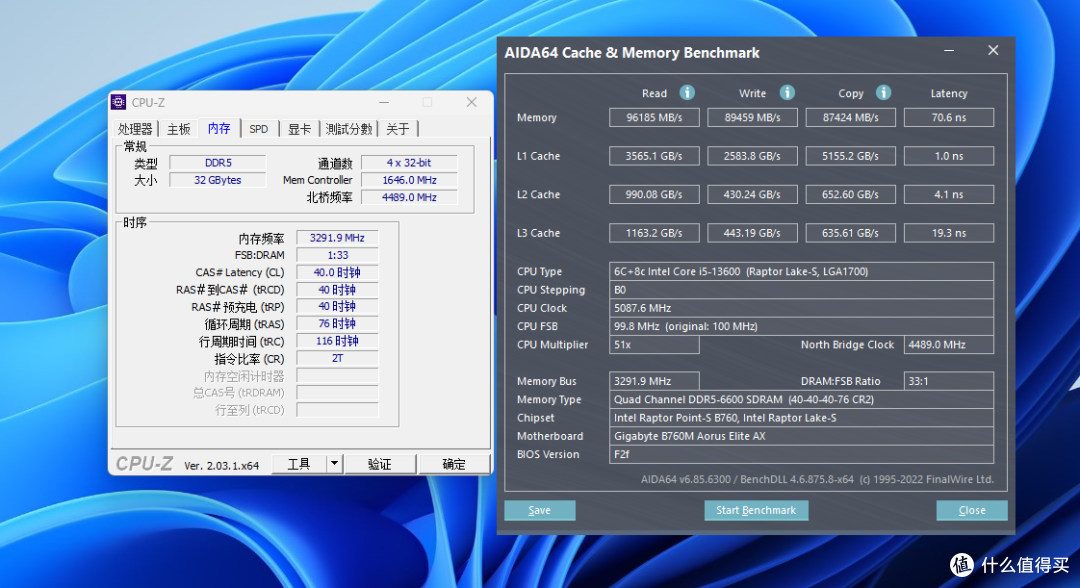1080x588 pixels.
Task: Click the CPU-Z app icon in title bar
Action: click(118, 103)
